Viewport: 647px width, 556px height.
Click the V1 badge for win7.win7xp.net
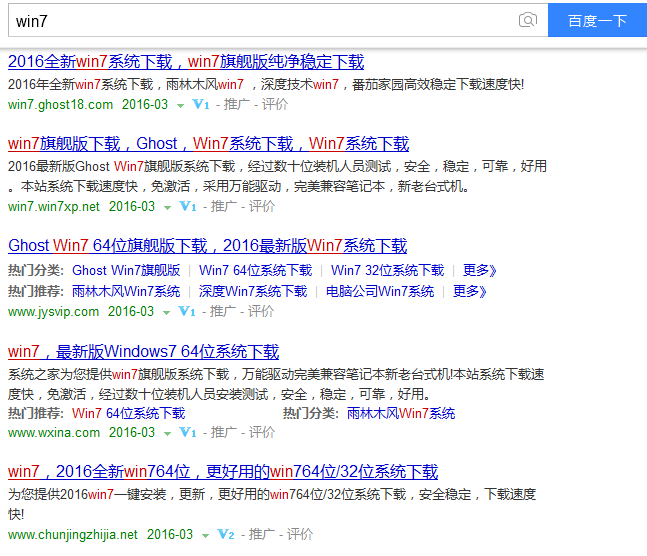[188, 206]
